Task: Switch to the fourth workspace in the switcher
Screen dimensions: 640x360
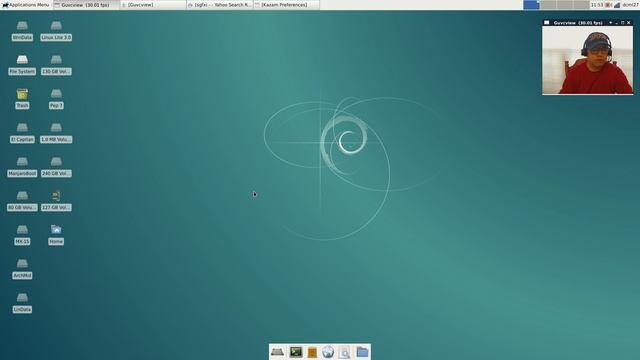Action: tap(581, 5)
